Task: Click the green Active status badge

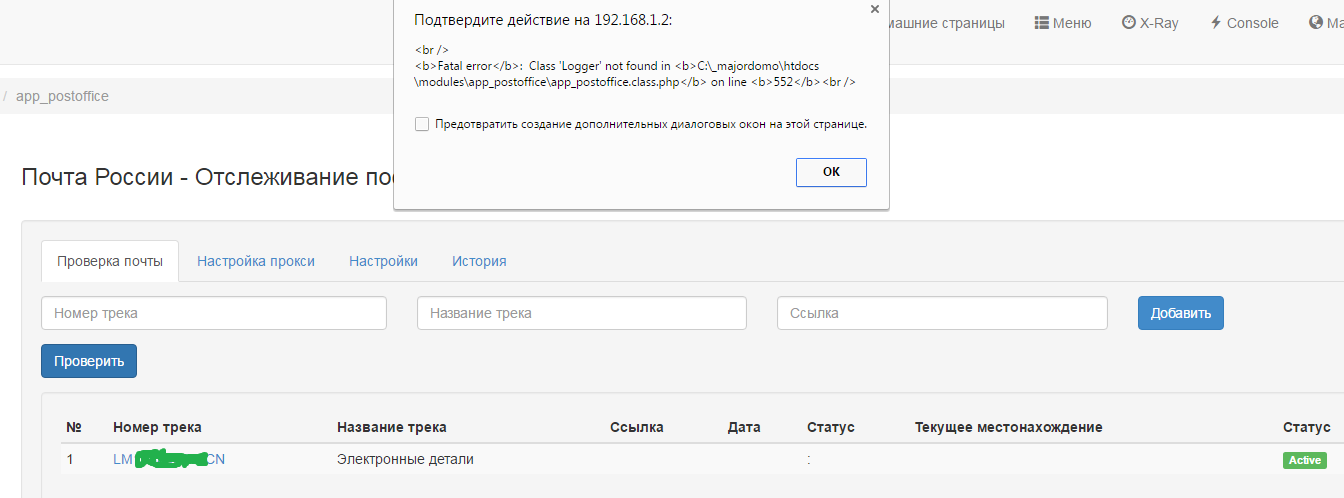Action: point(1305,460)
